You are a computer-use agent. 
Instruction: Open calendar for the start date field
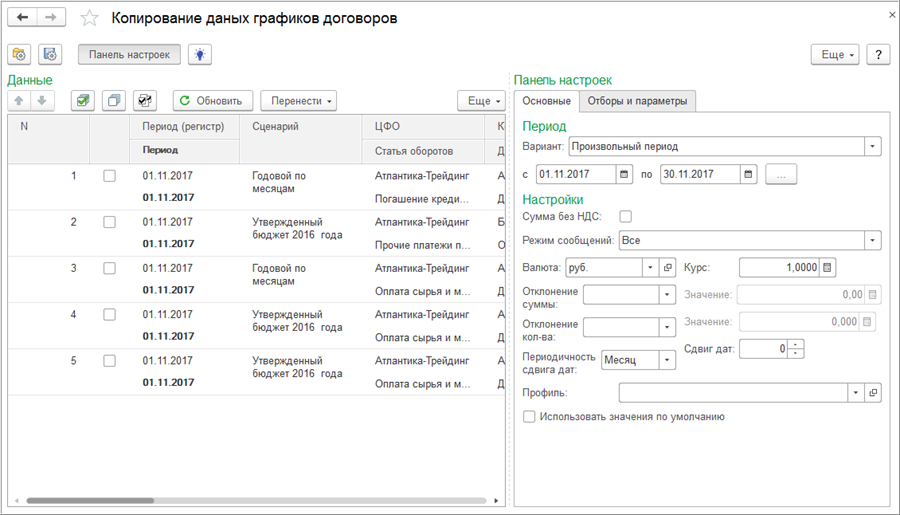pyautogui.click(x=625, y=174)
